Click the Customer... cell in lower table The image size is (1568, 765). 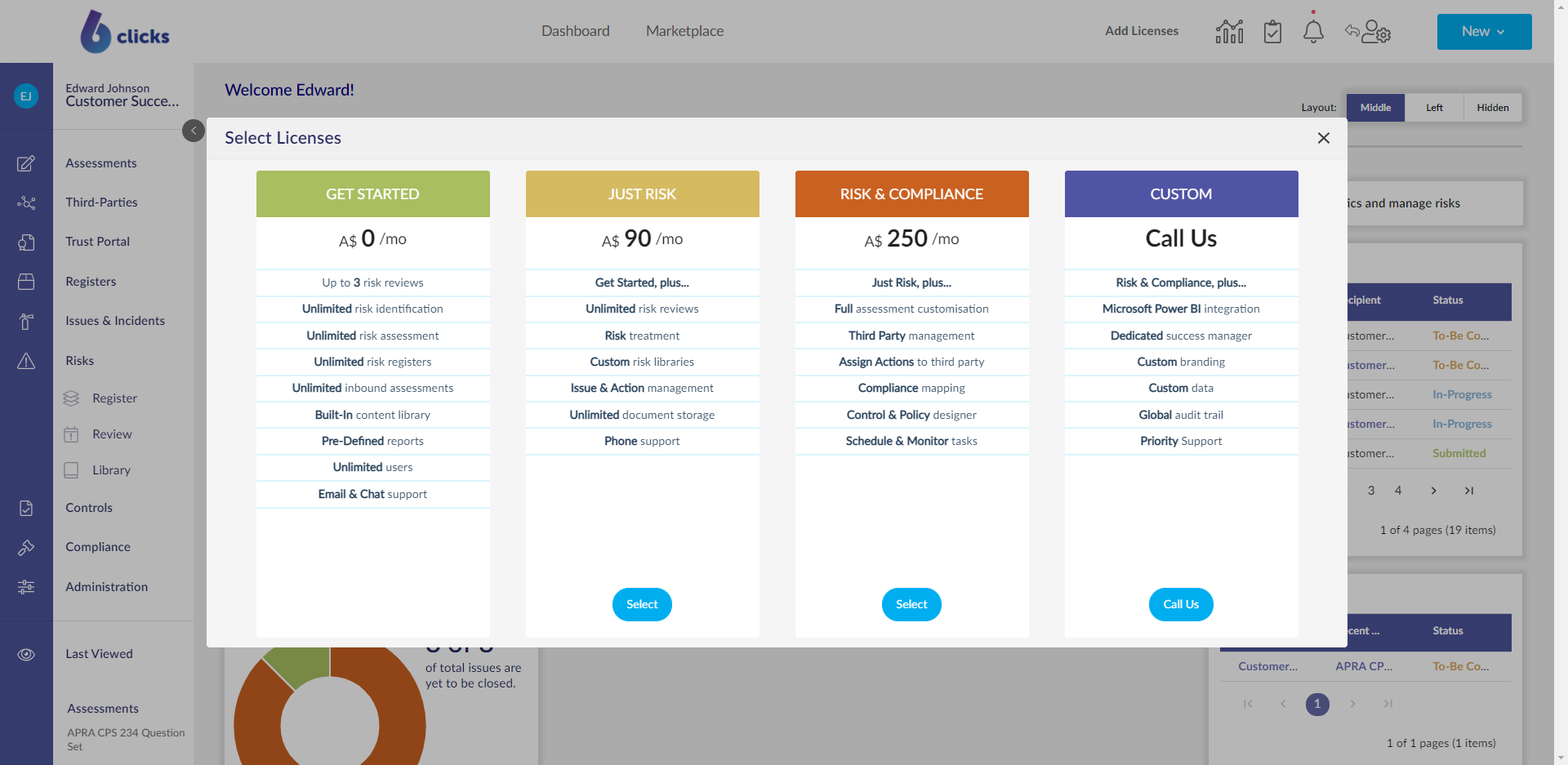[1267, 666]
